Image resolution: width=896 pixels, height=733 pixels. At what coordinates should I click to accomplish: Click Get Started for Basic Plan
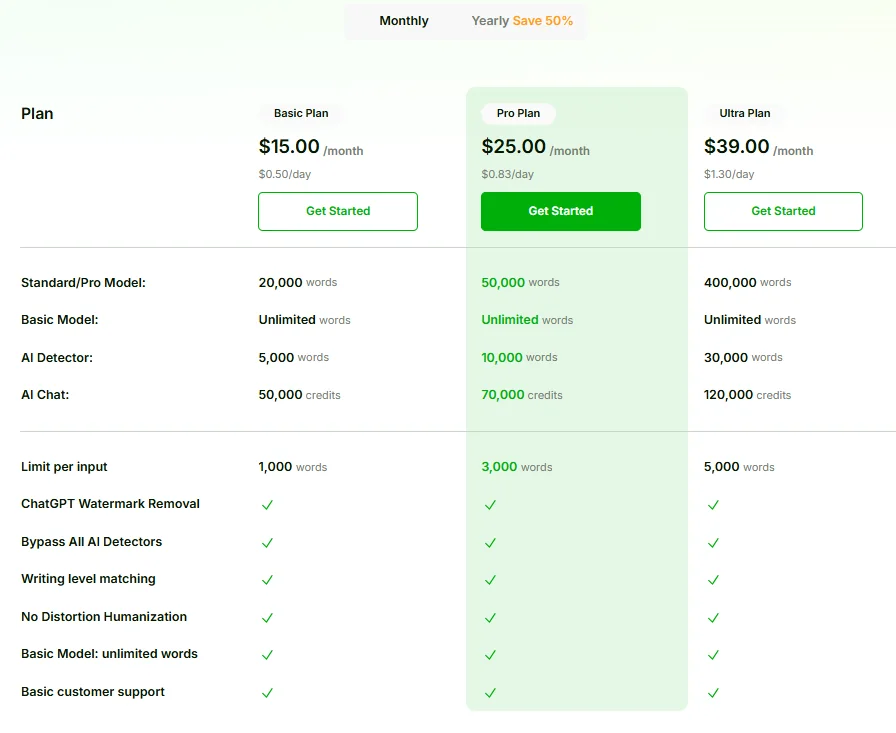[x=338, y=211]
